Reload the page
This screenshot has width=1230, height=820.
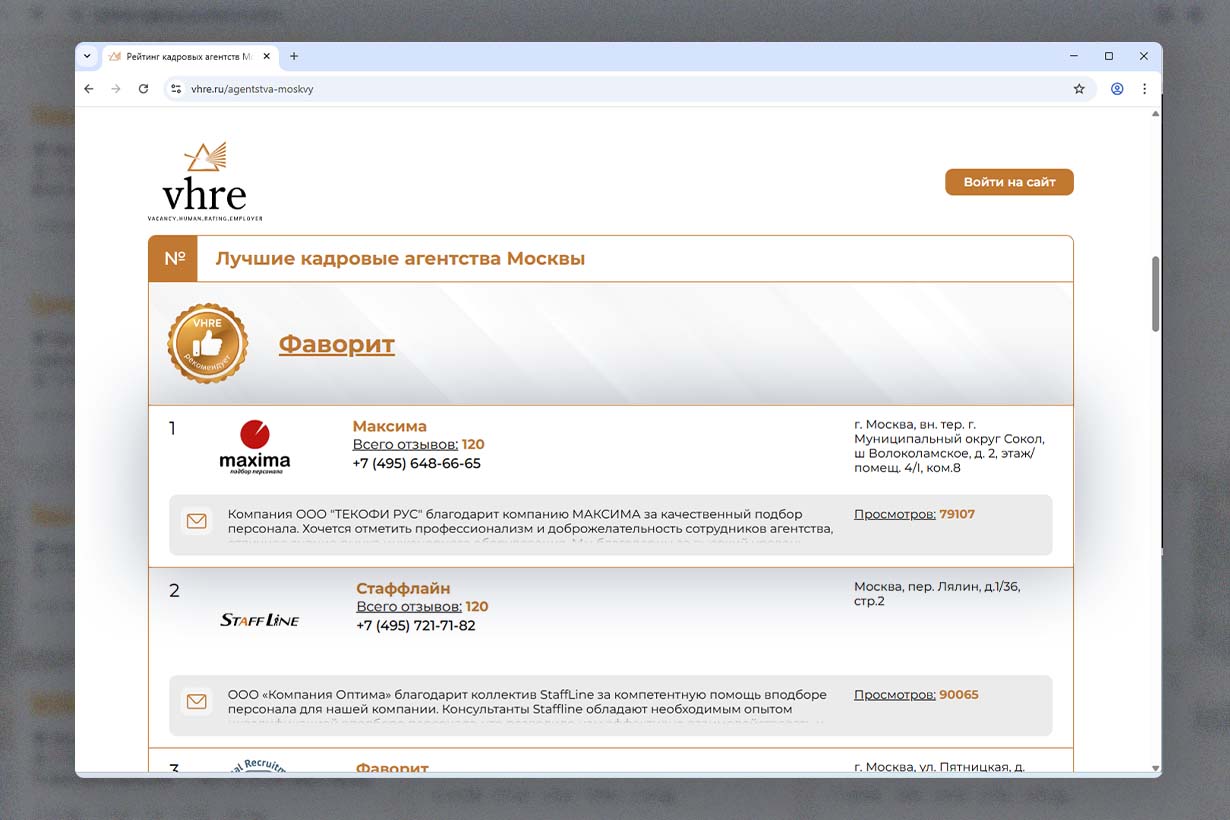point(143,89)
